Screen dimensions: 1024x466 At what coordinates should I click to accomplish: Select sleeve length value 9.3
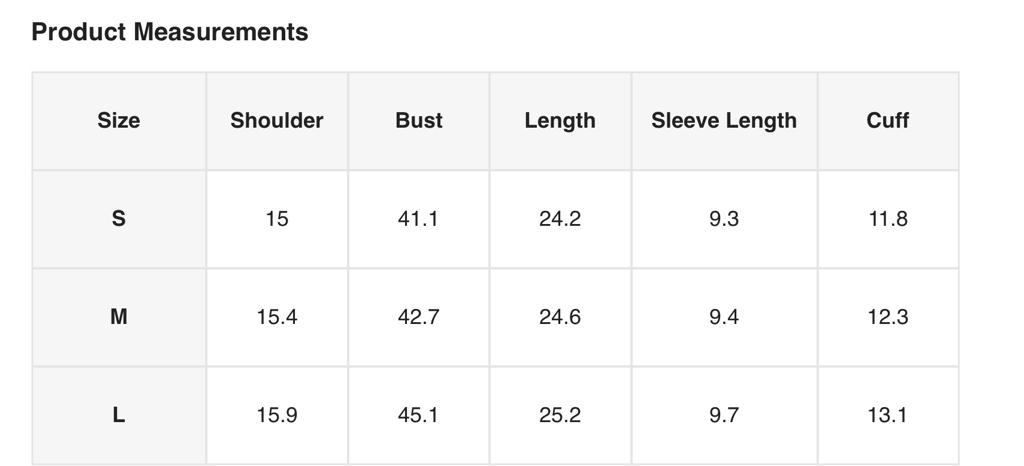coord(724,219)
